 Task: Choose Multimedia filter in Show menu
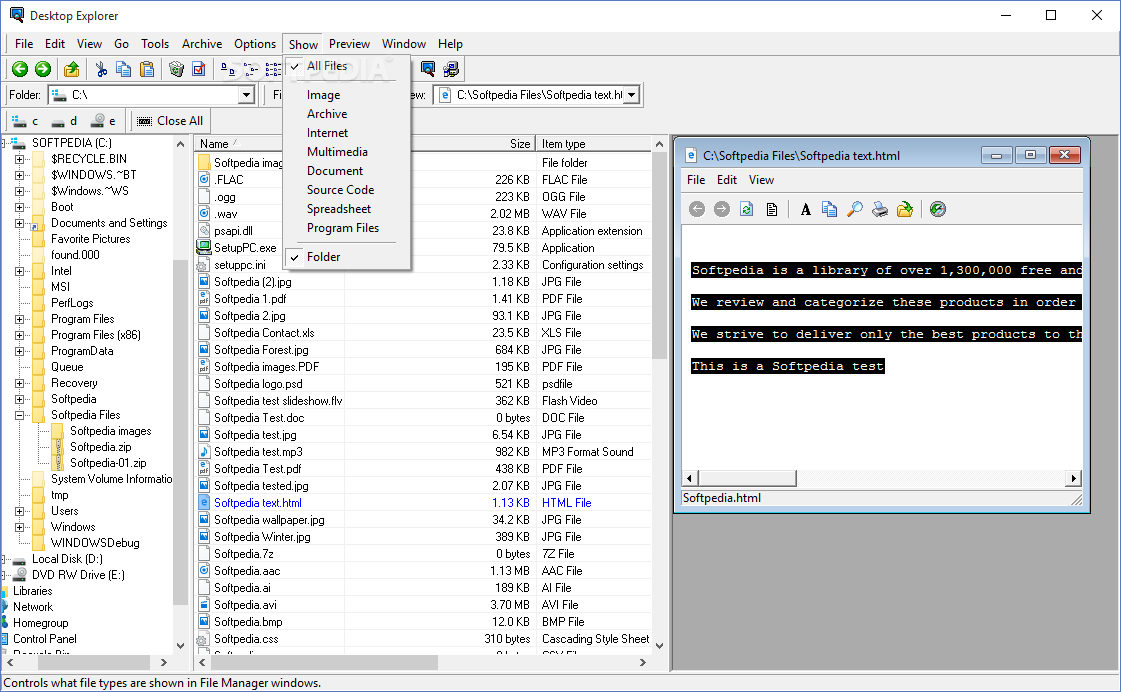pyautogui.click(x=347, y=152)
